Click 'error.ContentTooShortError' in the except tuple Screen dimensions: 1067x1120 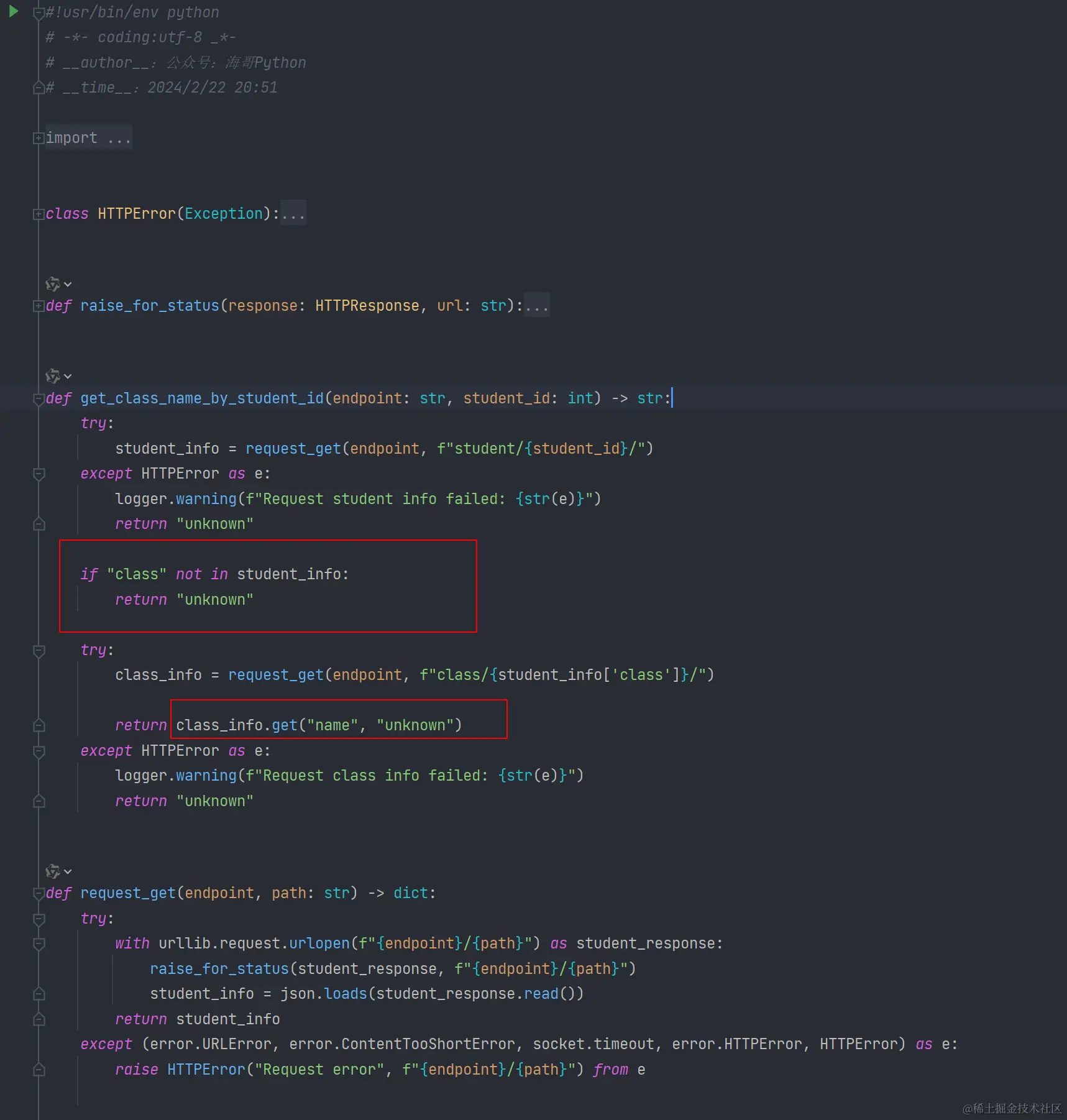click(402, 1044)
